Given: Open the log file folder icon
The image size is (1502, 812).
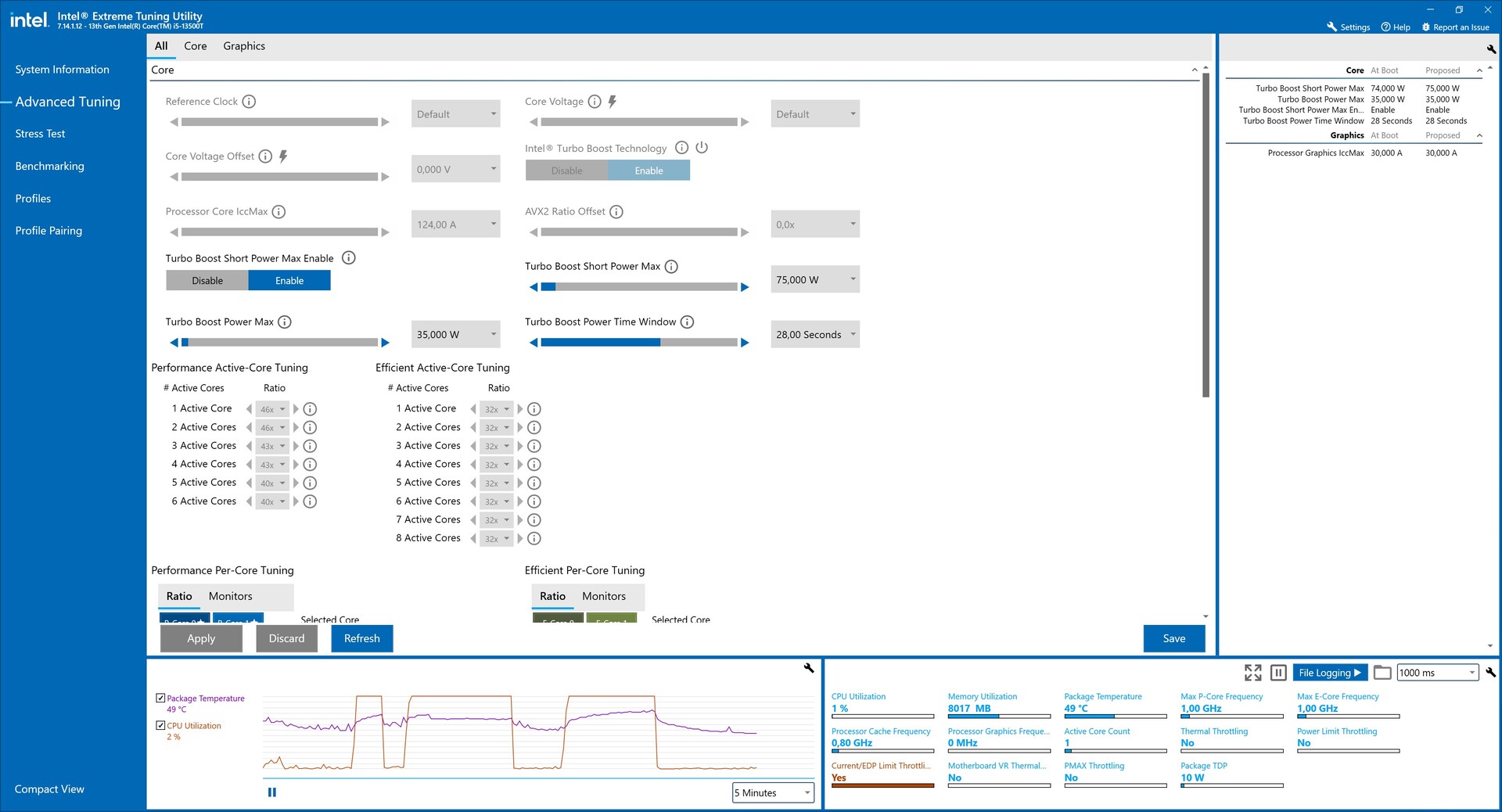Looking at the screenshot, I should click(x=1382, y=673).
